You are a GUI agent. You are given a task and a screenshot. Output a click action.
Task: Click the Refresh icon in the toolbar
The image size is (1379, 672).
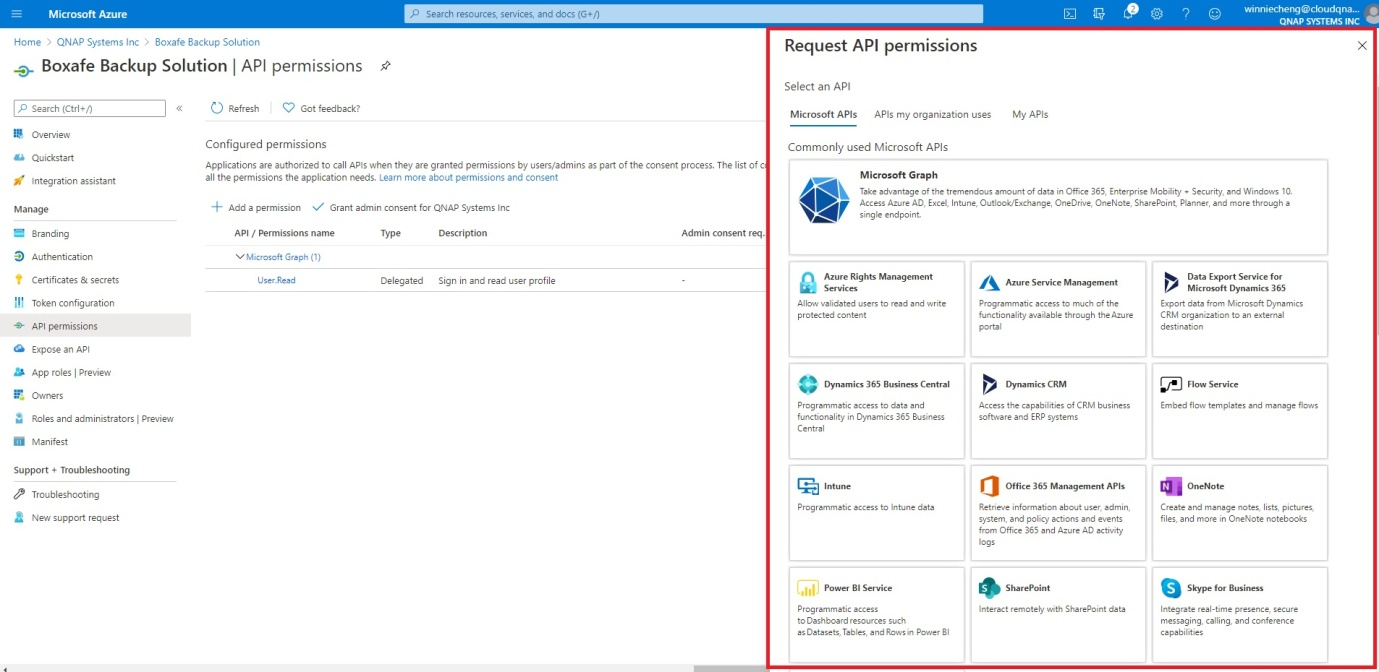pos(217,108)
